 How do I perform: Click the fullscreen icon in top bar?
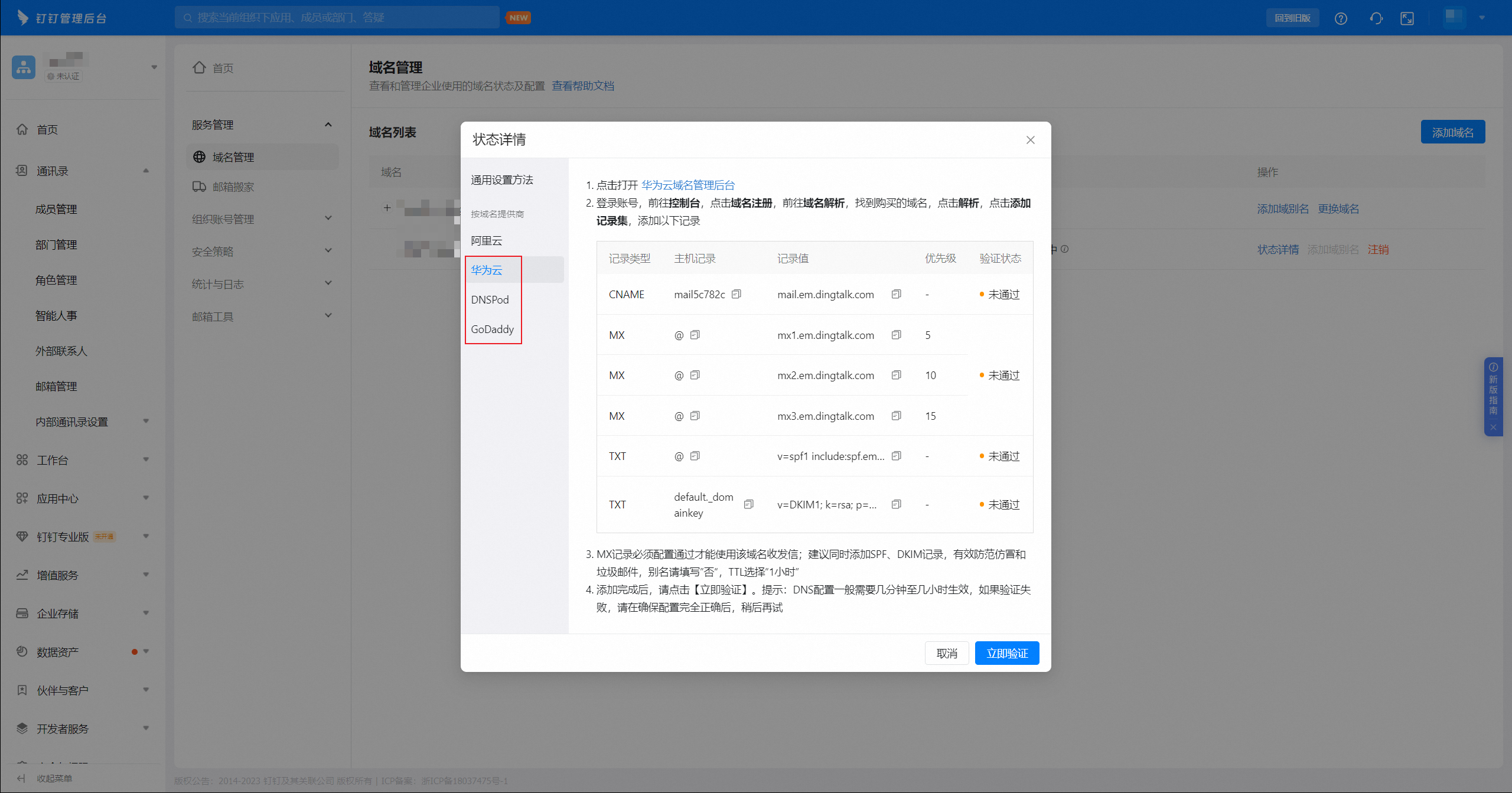(x=1407, y=18)
